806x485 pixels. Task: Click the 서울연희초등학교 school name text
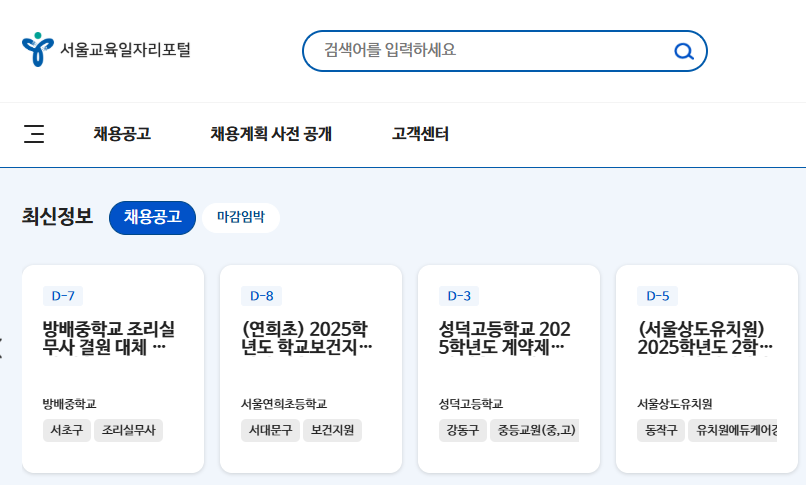point(284,404)
